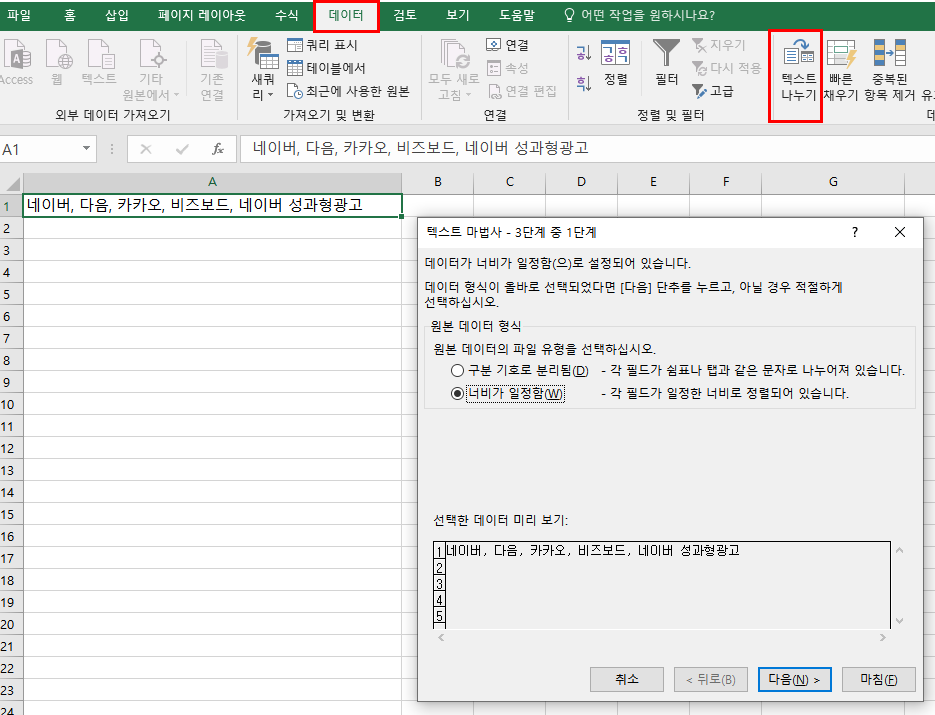Image resolution: width=935 pixels, height=715 pixels.
Task: Click Finish (마침) button in wizard
Action: point(879,679)
